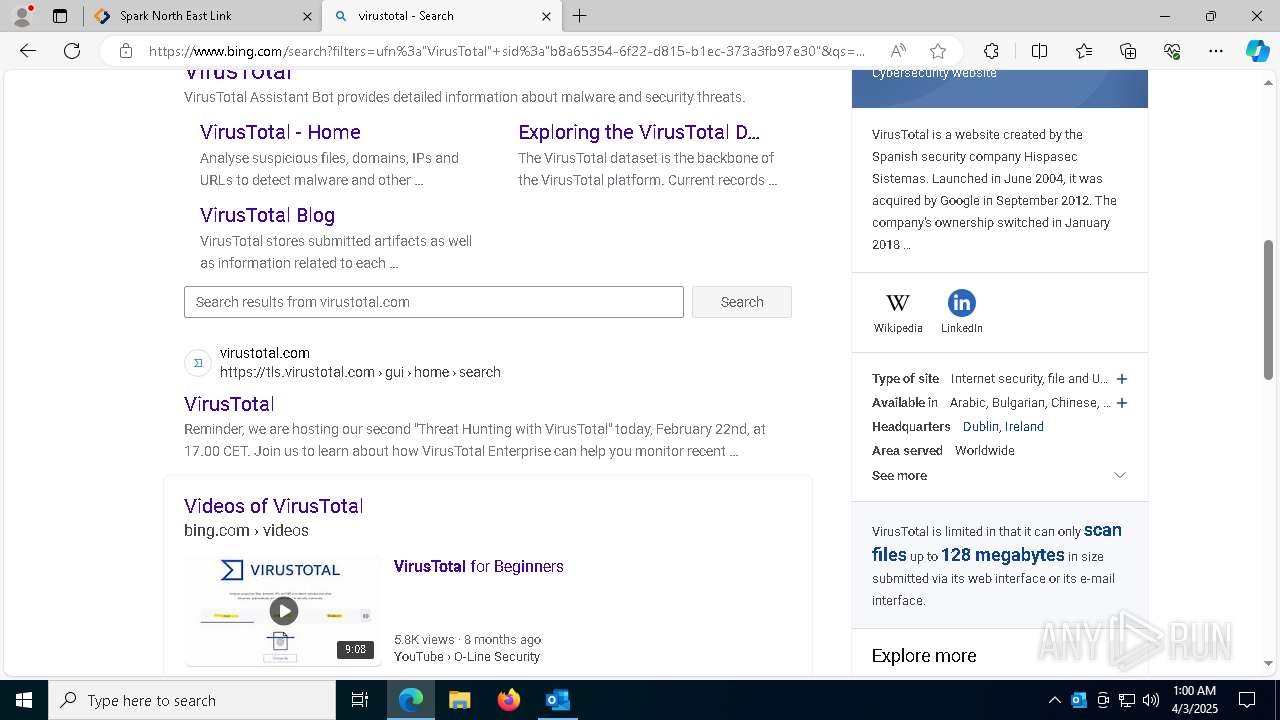
Task: Open VirusTotal for Beginners video title
Action: pos(479,566)
